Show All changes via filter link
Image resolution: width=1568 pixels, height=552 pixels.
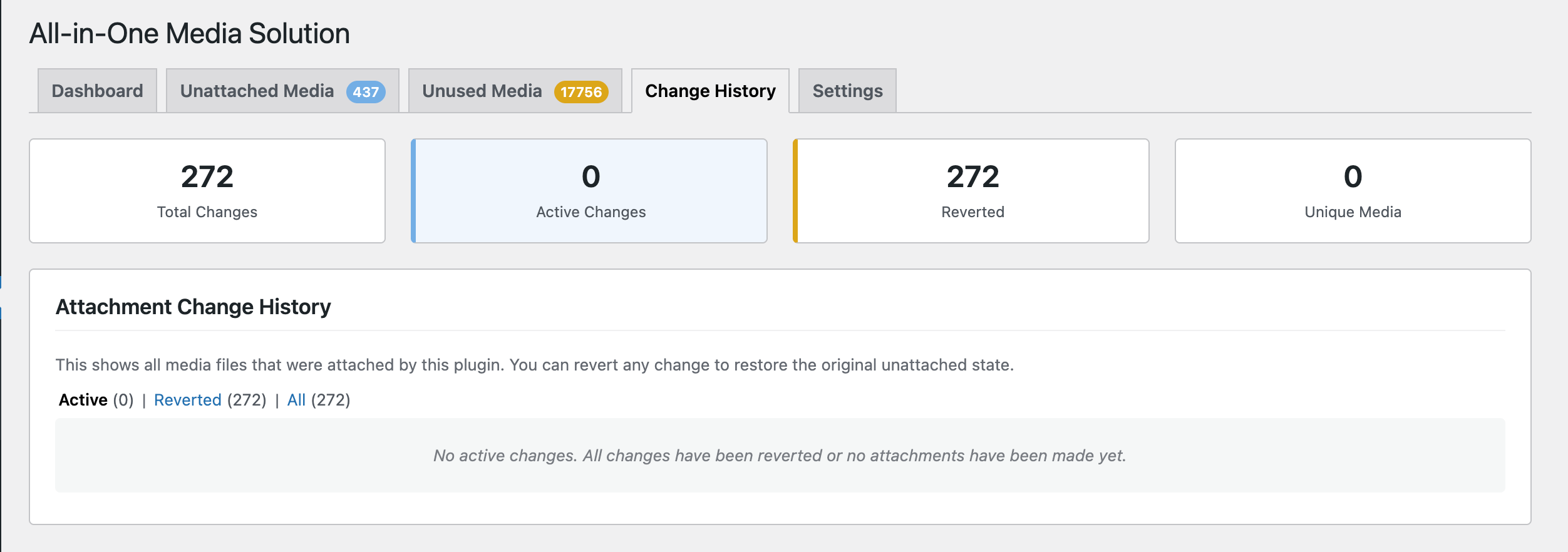(296, 400)
